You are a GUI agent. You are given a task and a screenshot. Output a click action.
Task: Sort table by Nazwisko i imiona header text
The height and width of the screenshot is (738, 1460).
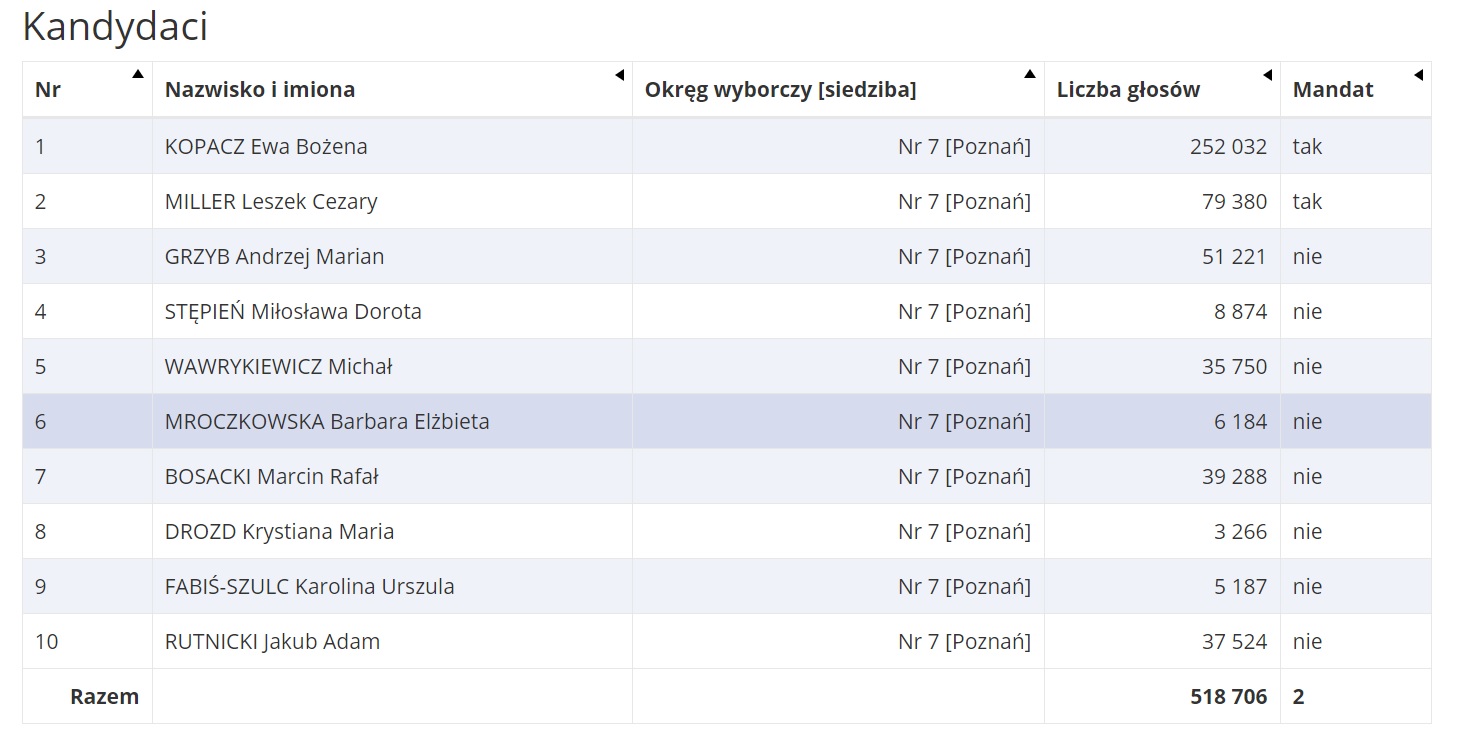[260, 90]
